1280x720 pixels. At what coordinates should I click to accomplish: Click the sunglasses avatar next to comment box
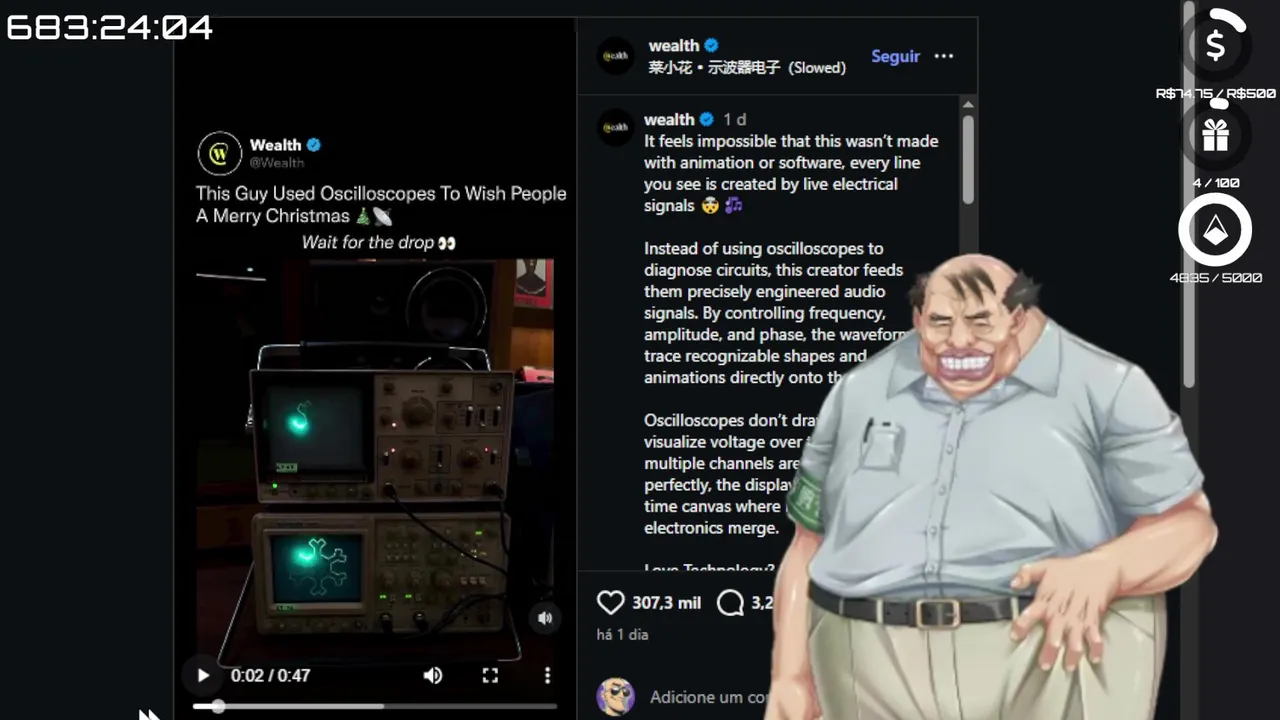tap(616, 696)
